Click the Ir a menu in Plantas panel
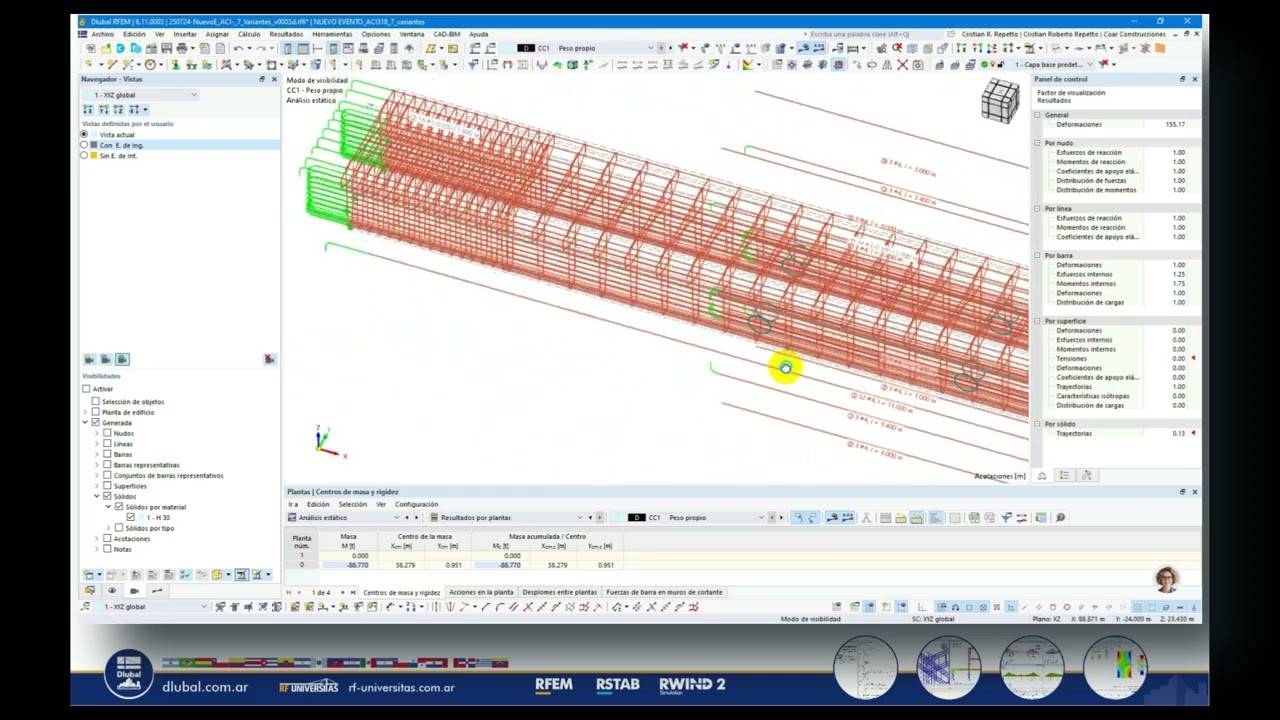Screen dimensions: 1280x720 [x=292, y=504]
